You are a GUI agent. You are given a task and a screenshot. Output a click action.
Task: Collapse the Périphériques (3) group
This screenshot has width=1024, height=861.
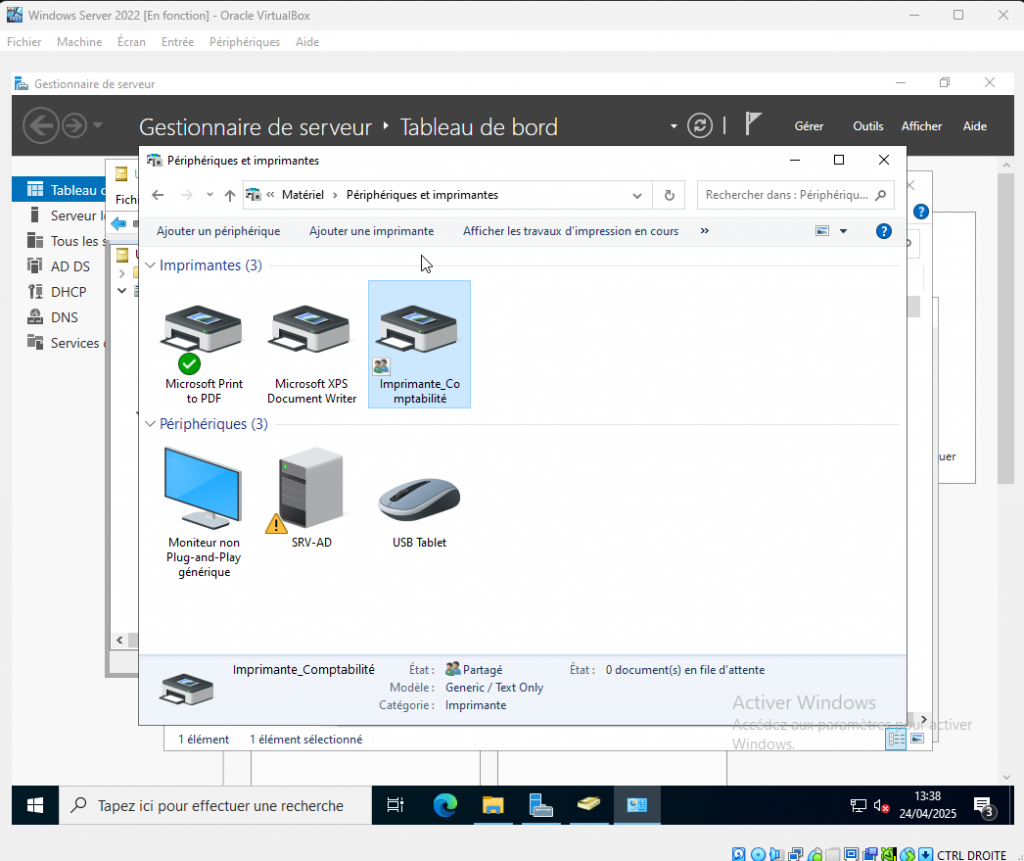click(151, 425)
